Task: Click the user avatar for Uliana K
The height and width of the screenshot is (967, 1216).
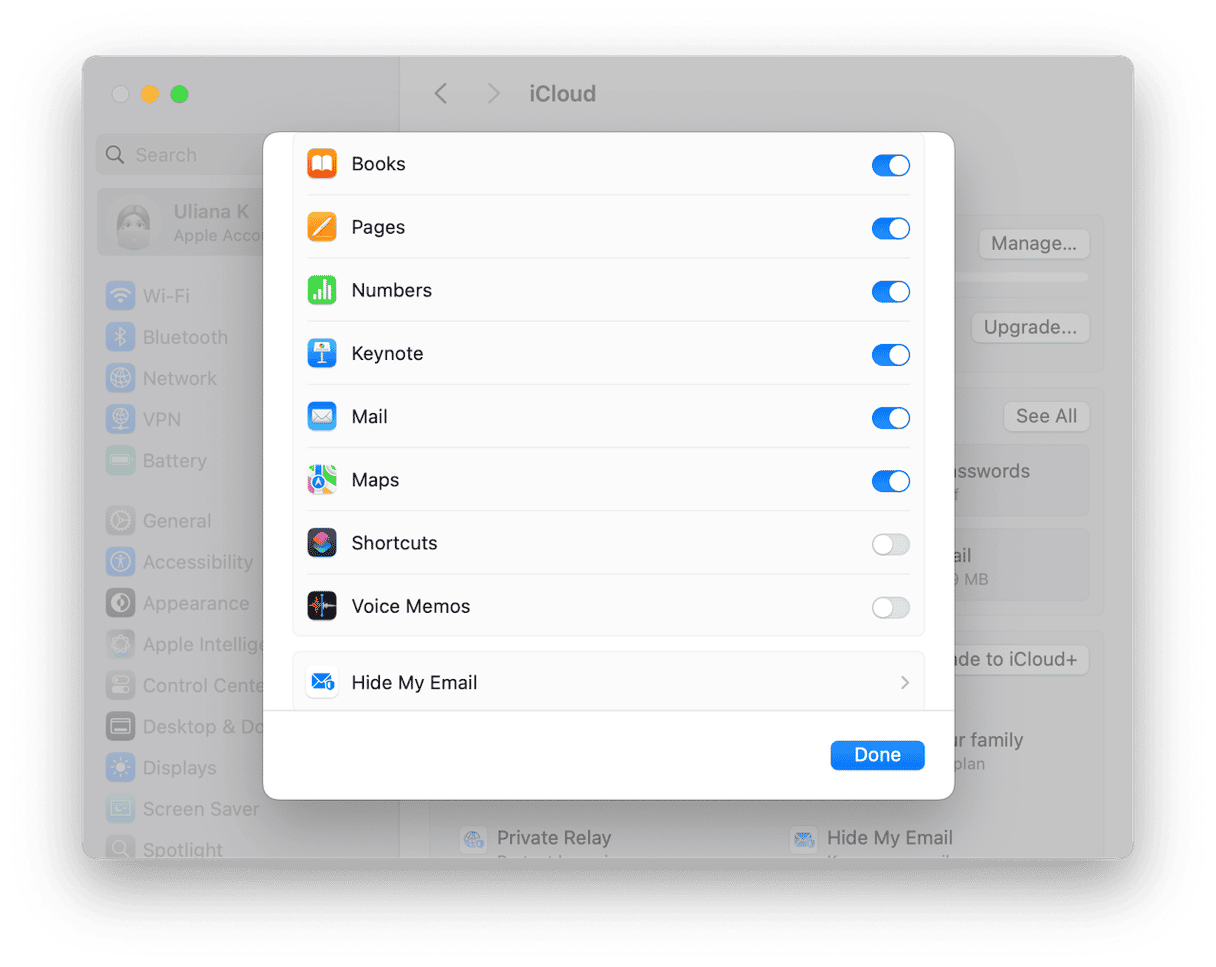Action: tap(135, 223)
